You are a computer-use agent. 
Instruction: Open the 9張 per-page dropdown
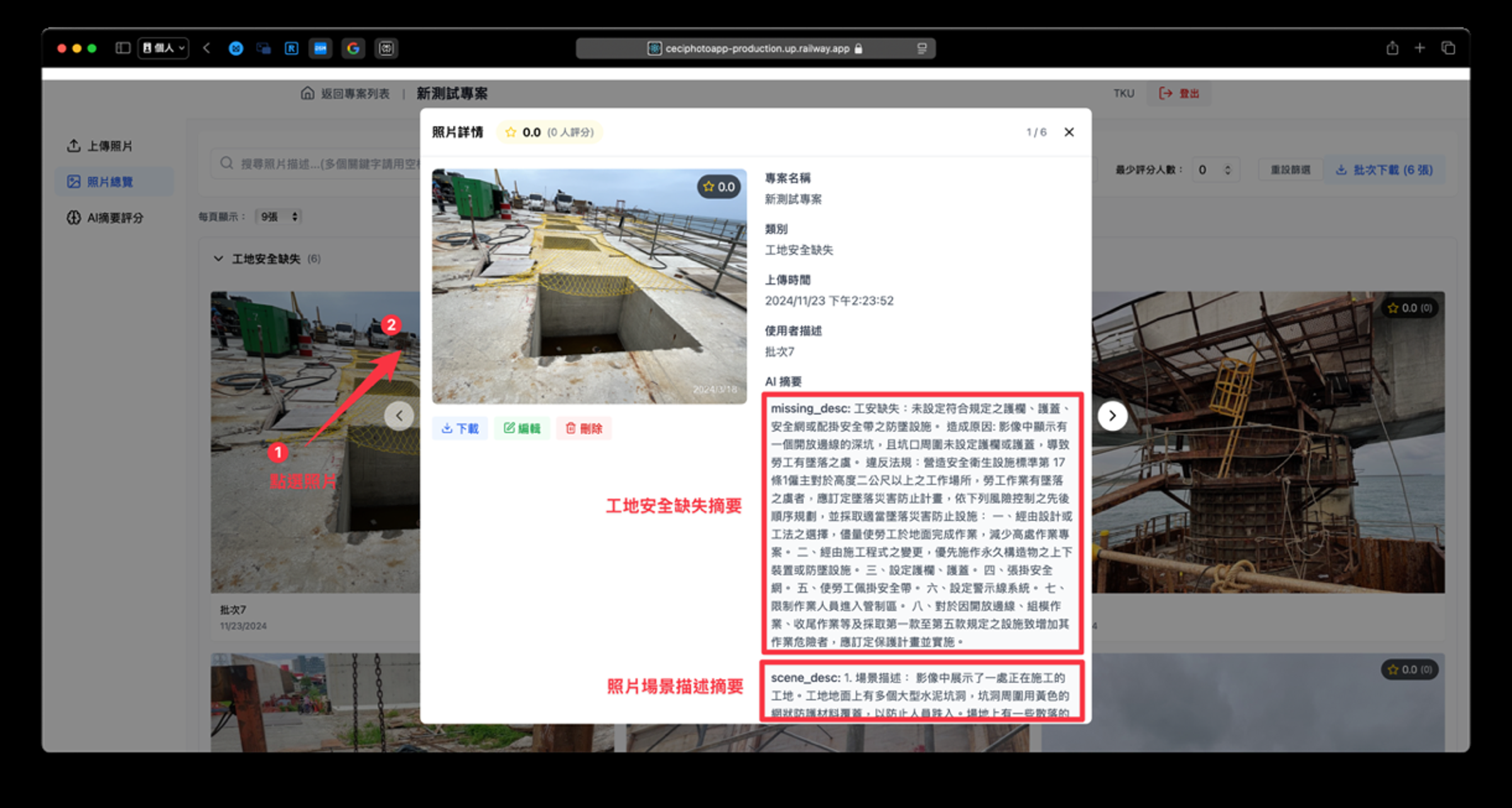278,217
